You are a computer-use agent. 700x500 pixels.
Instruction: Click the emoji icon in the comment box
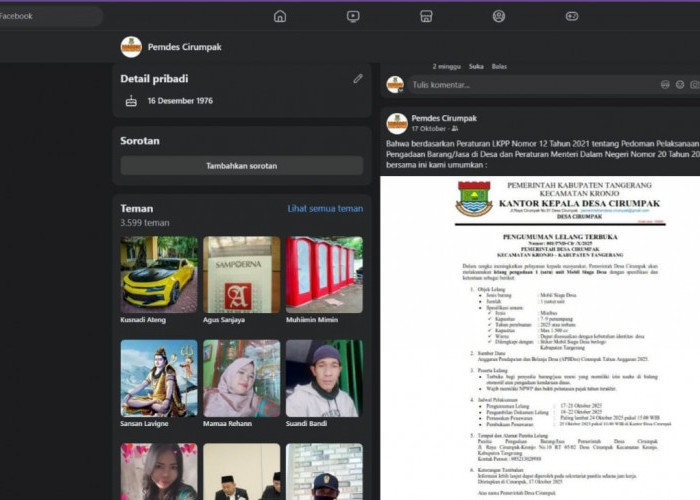coord(667,86)
